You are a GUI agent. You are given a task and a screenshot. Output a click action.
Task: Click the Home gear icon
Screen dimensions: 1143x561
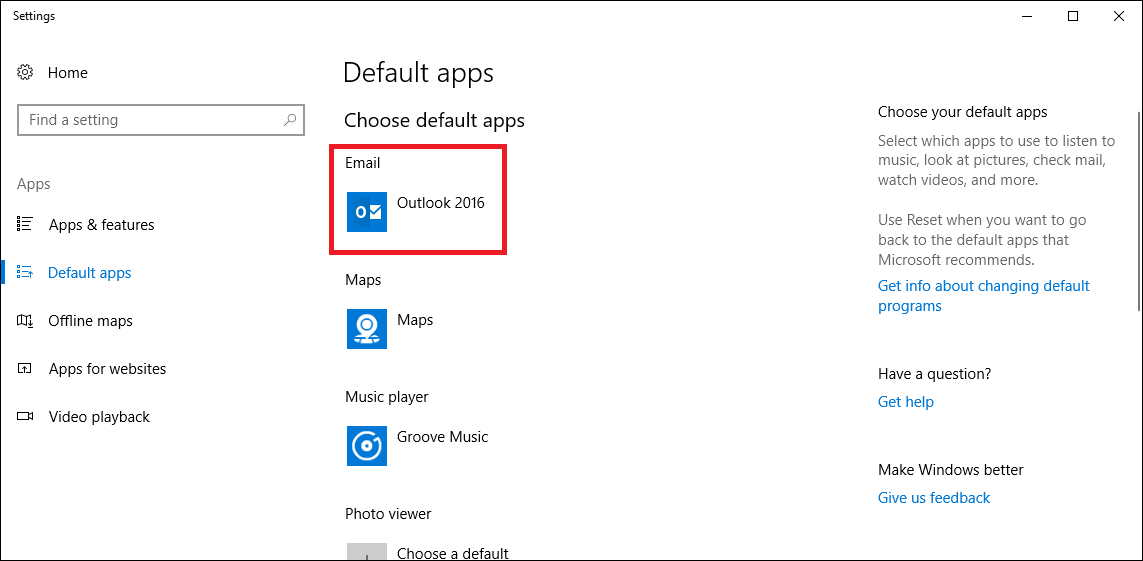pos(26,72)
